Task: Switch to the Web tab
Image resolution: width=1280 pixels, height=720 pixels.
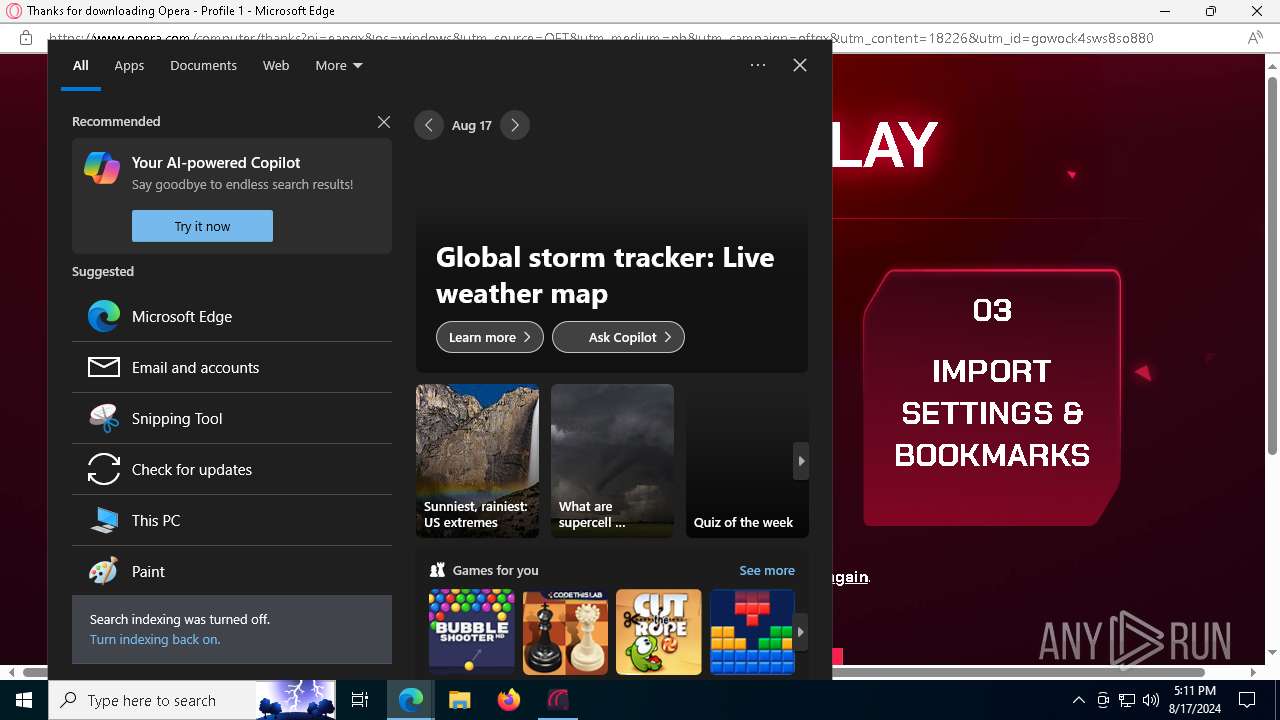Action: click(276, 65)
